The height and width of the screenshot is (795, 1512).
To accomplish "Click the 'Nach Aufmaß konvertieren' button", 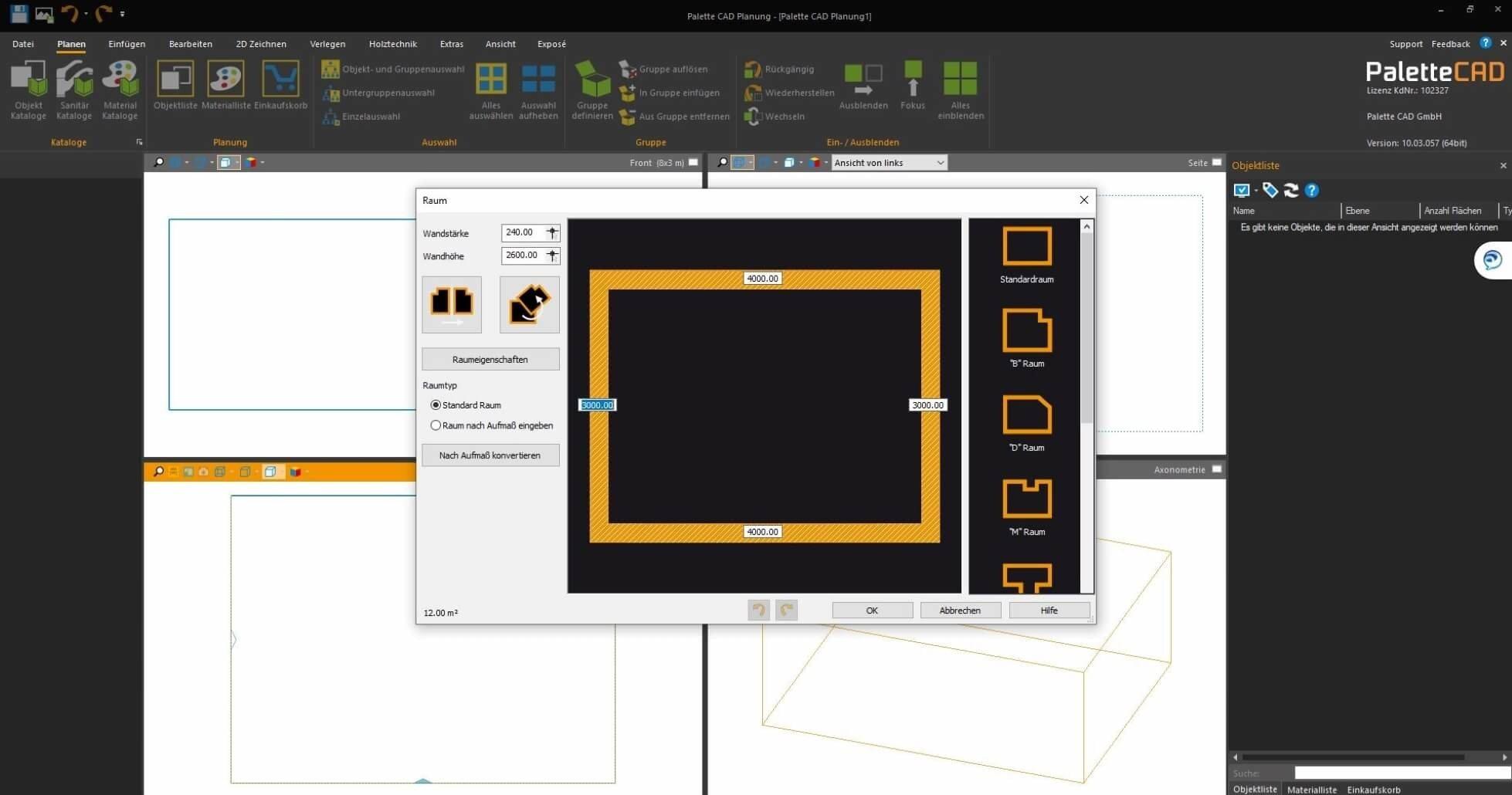I will (x=490, y=455).
